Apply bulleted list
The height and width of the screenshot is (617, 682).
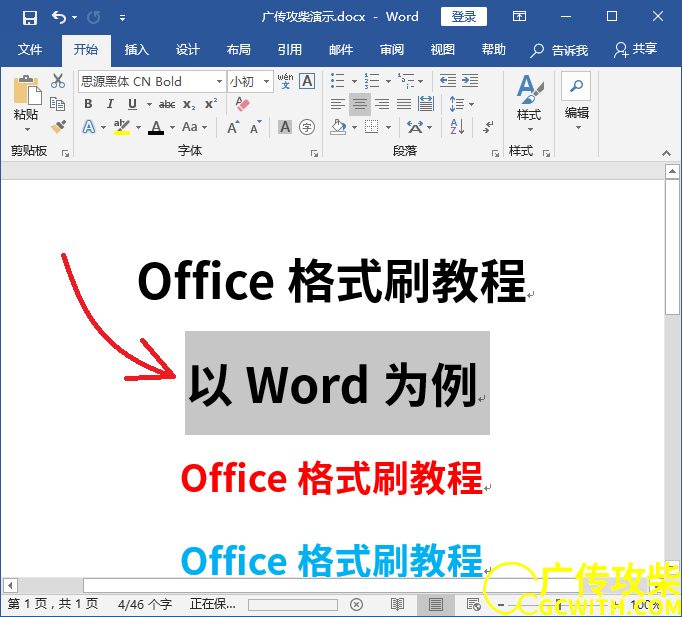(338, 81)
